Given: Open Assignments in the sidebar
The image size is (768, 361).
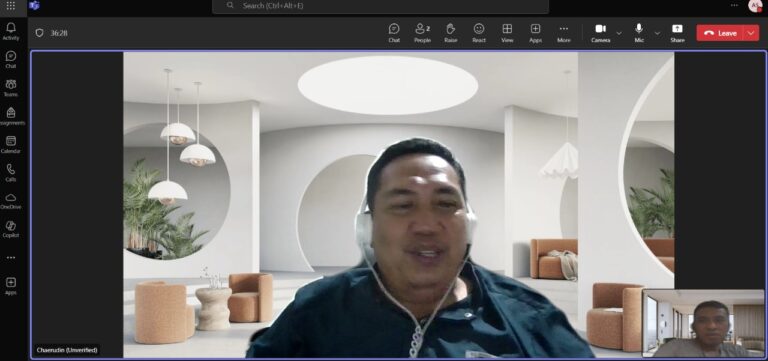Looking at the screenshot, I should click(11, 117).
